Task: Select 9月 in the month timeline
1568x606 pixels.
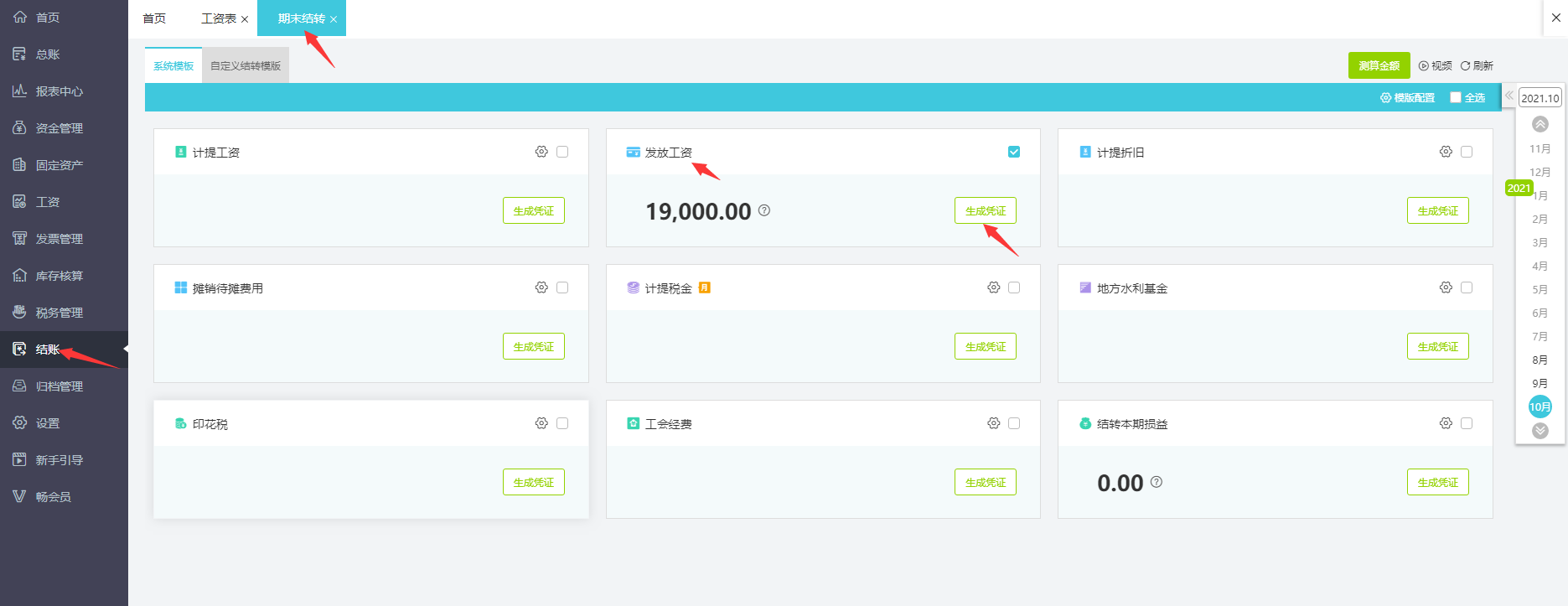Action: coord(1540,383)
